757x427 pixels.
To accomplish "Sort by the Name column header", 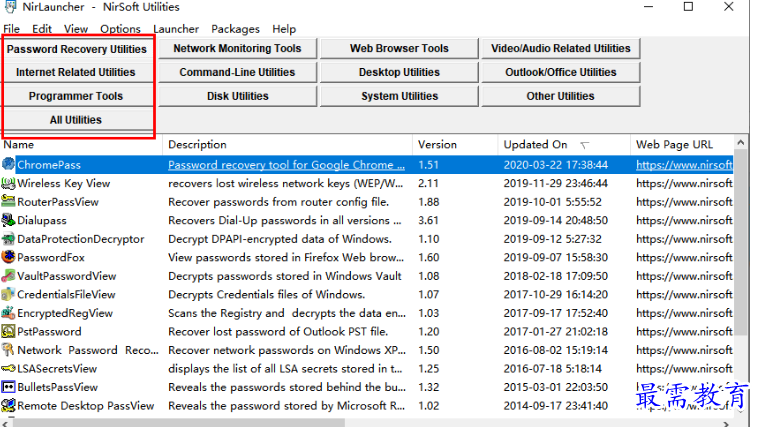I will coord(82,144).
